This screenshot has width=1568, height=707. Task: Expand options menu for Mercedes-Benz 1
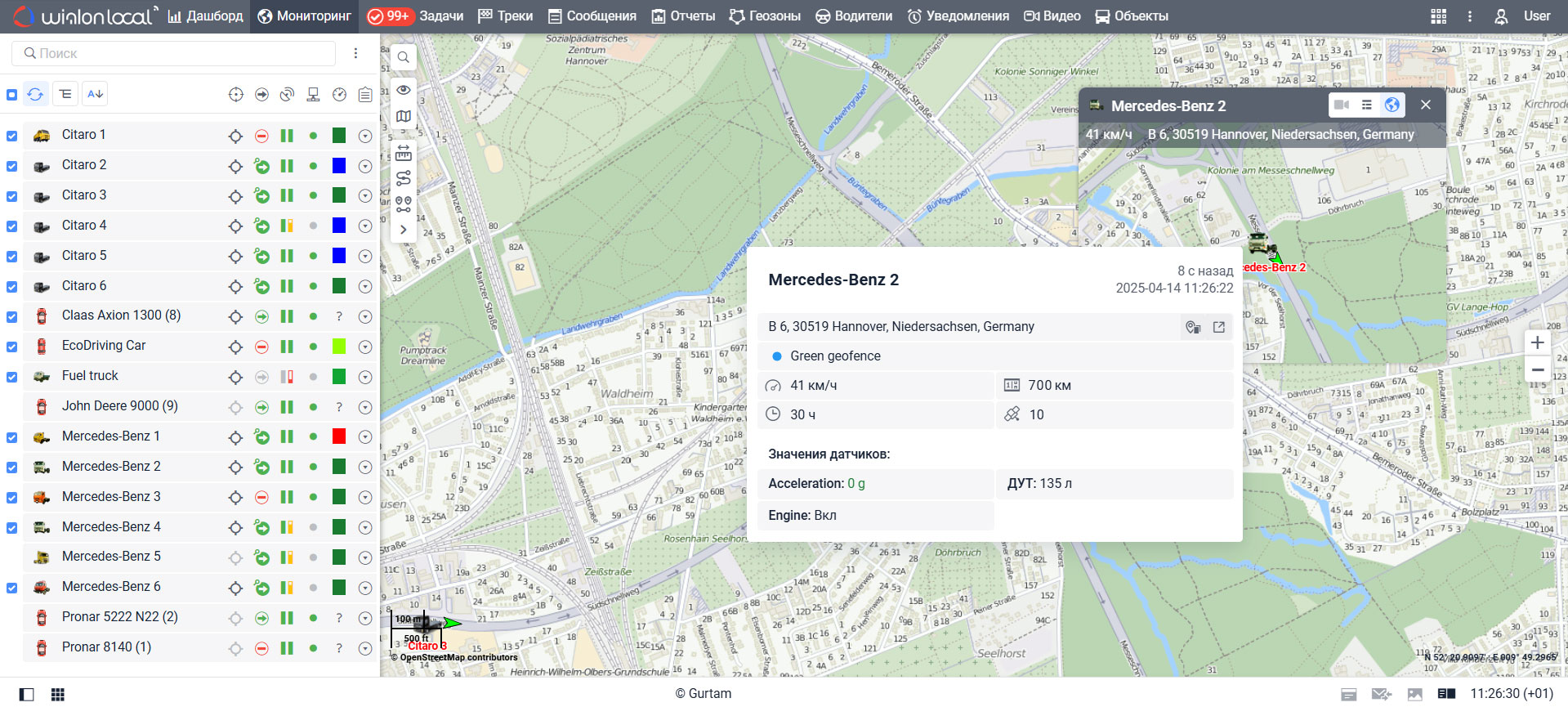(365, 437)
